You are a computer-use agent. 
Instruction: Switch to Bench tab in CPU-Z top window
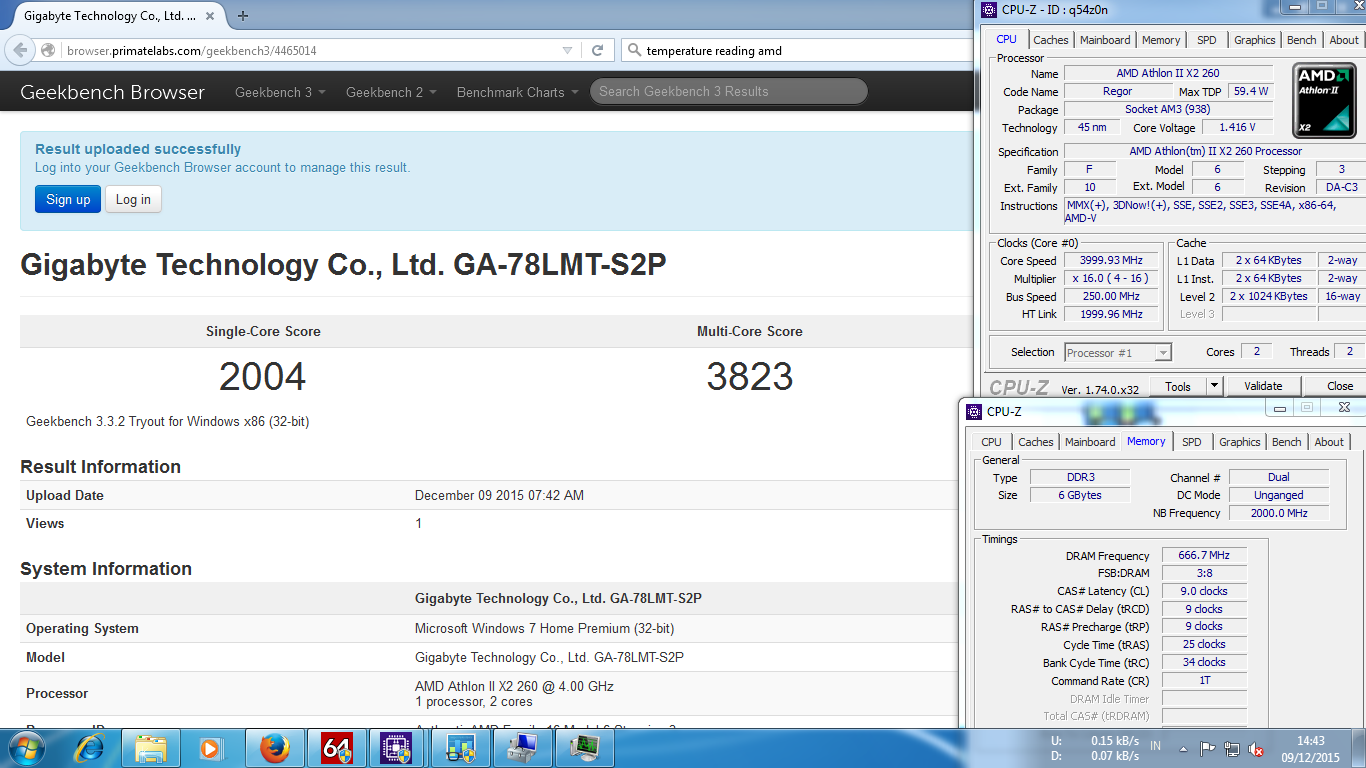tap(1301, 40)
